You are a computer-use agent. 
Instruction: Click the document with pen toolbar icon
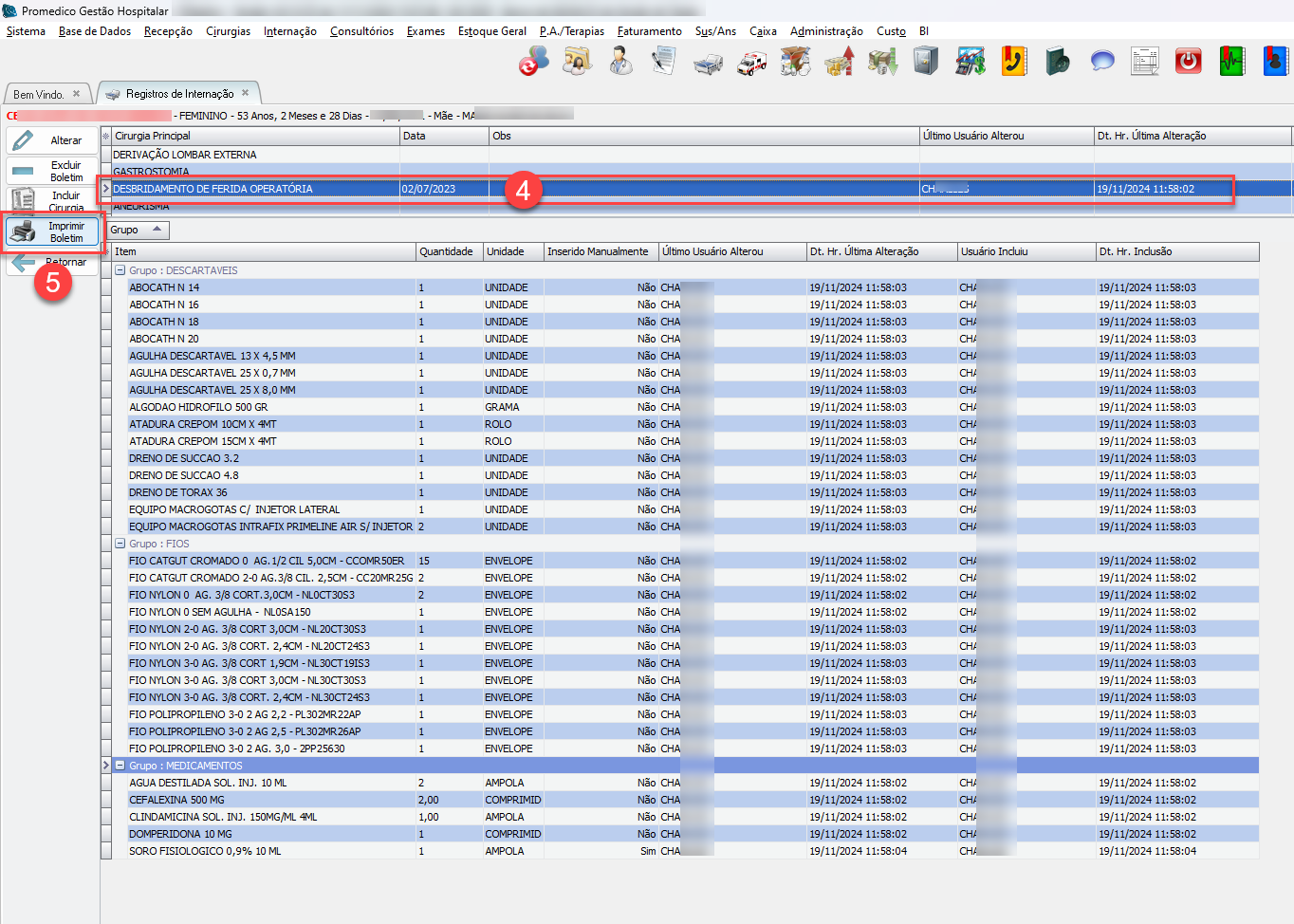[664, 63]
